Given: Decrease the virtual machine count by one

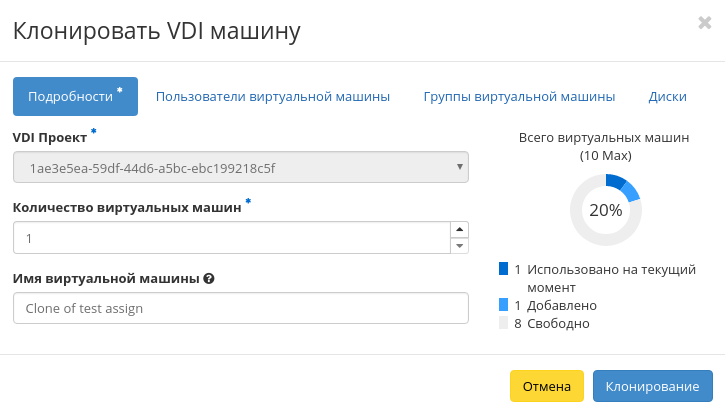Looking at the screenshot, I should (459, 246).
